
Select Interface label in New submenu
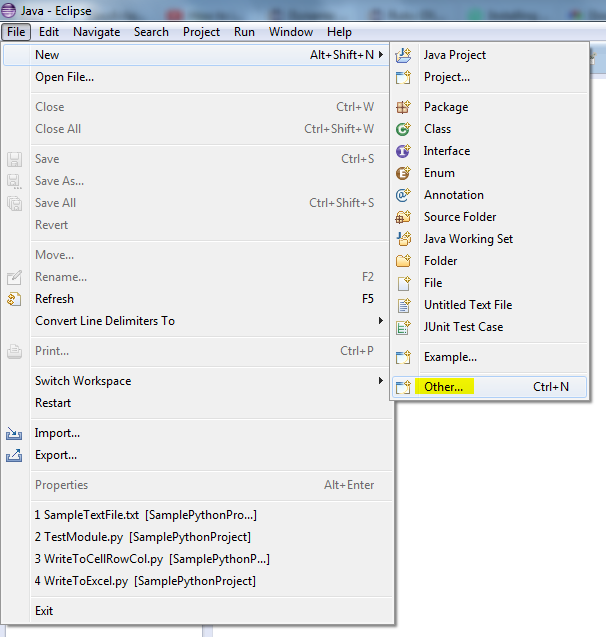(447, 151)
